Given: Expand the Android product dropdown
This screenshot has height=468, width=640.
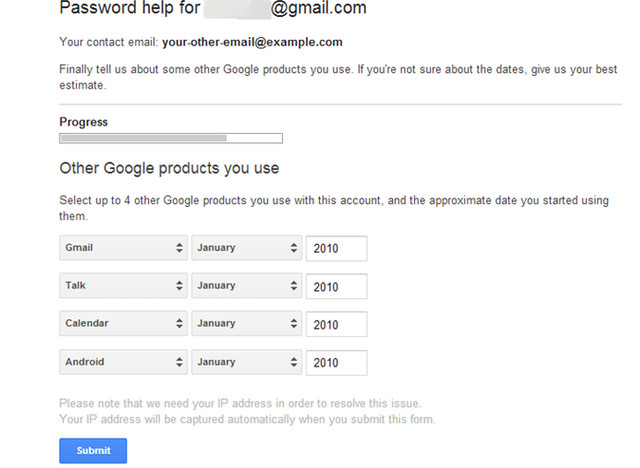Looking at the screenshot, I should click(x=123, y=362).
